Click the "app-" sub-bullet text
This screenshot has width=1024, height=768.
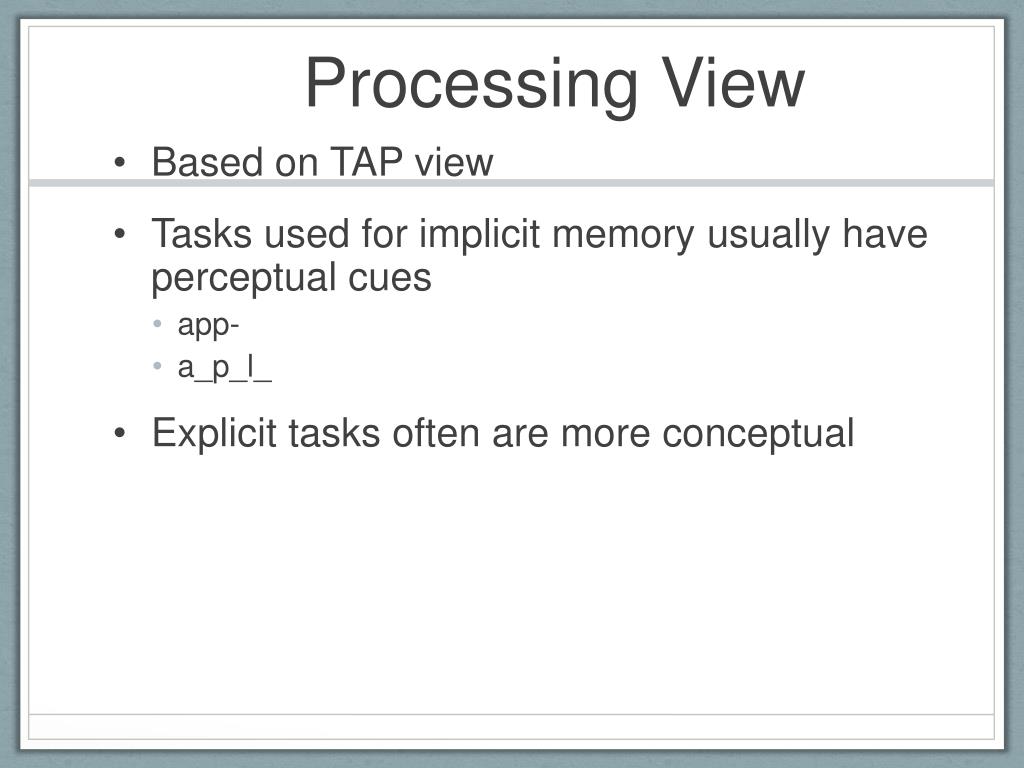(208, 325)
